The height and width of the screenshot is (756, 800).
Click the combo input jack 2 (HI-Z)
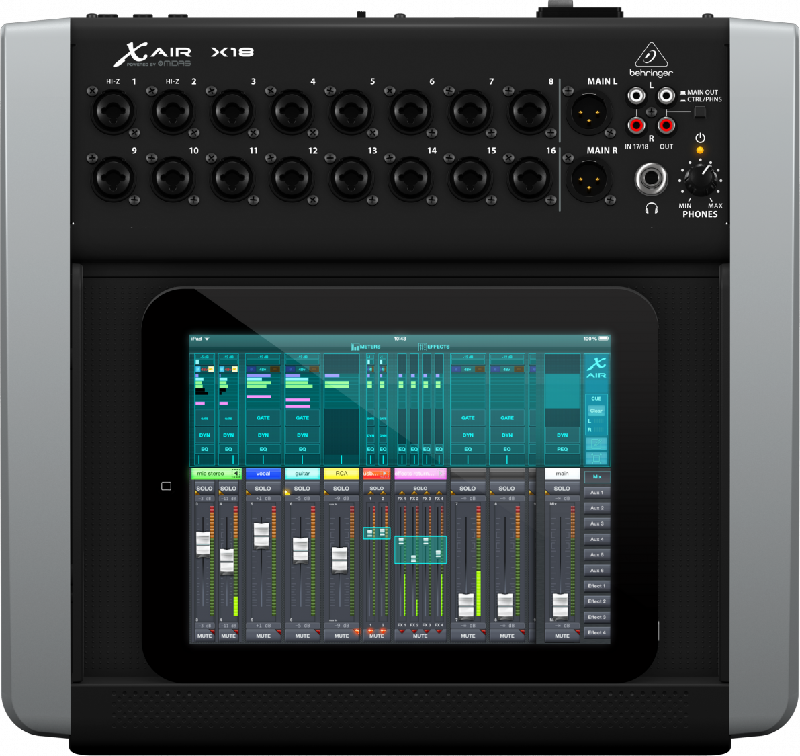[173, 111]
